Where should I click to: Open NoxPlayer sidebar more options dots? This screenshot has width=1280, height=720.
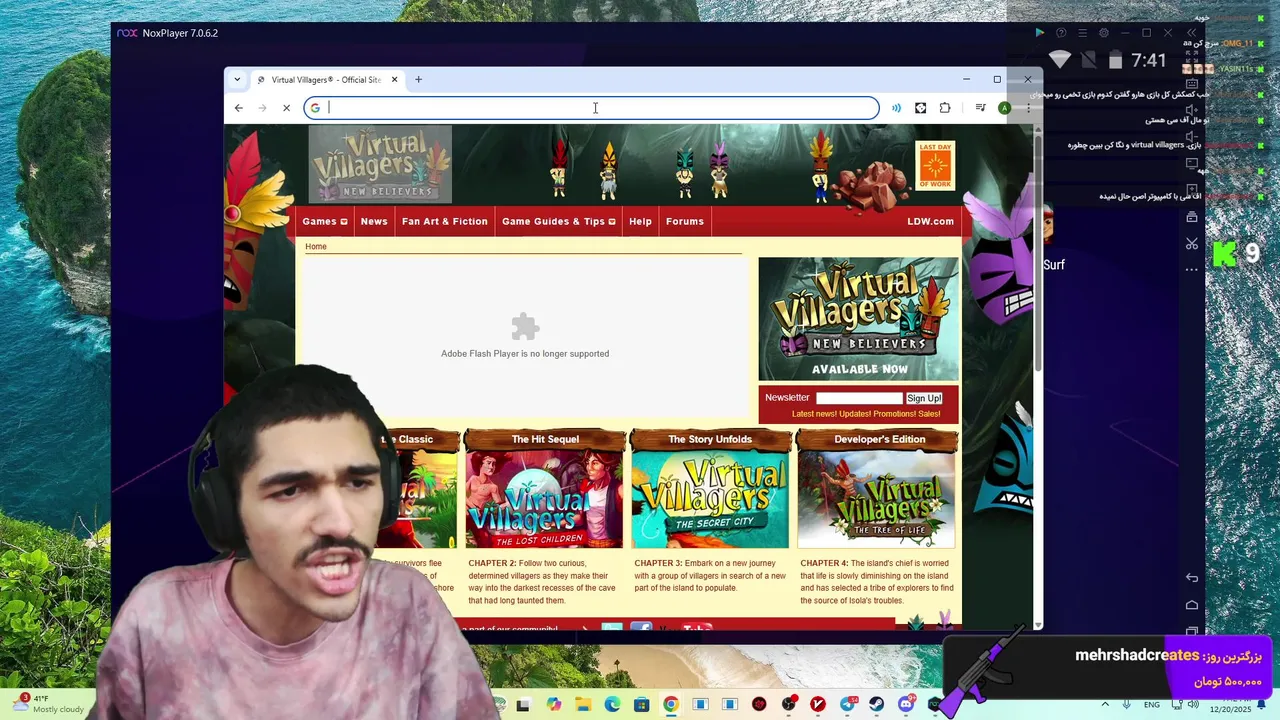[1191, 270]
